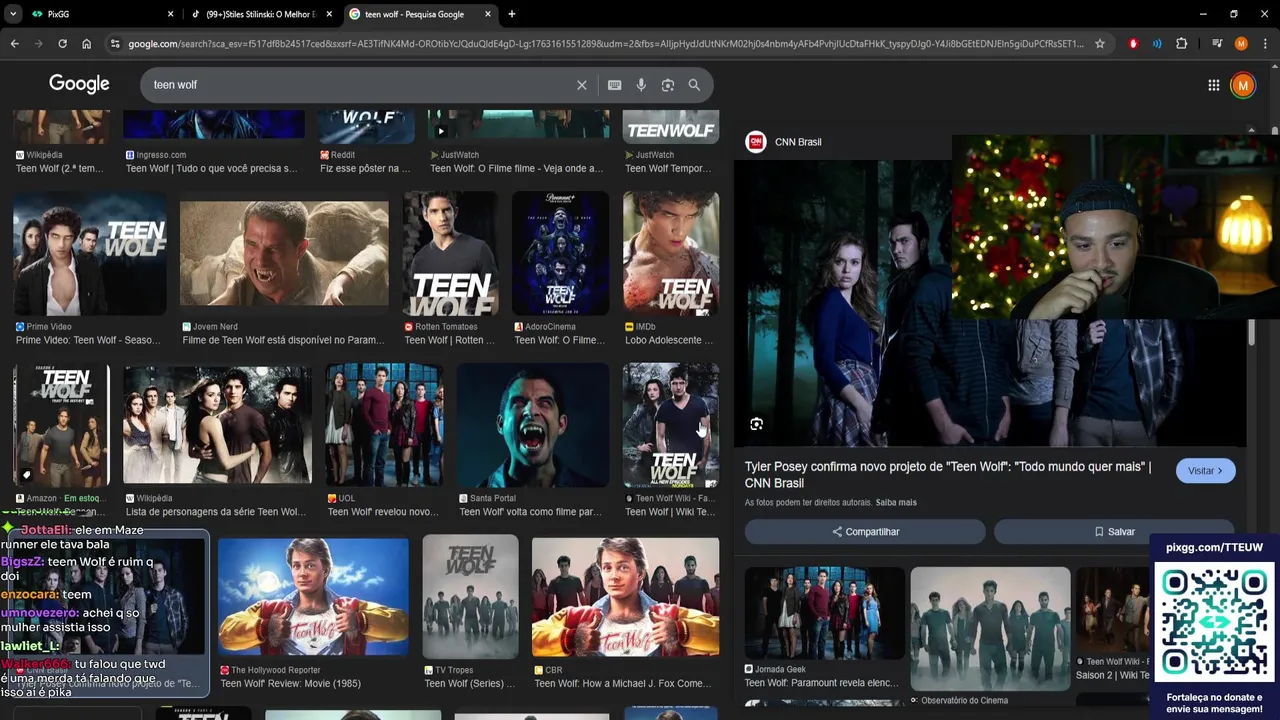Open the Amazon Teen Wolf season poster

[61, 425]
